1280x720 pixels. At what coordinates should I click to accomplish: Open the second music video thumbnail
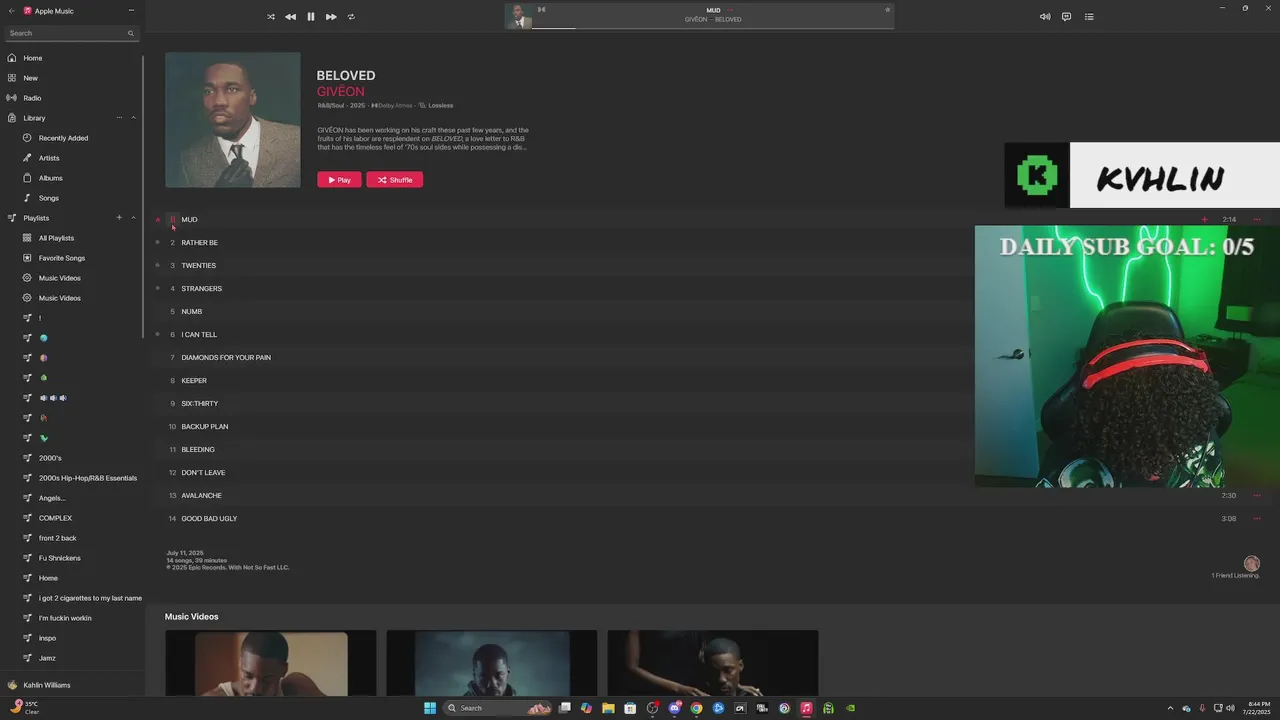click(x=491, y=662)
